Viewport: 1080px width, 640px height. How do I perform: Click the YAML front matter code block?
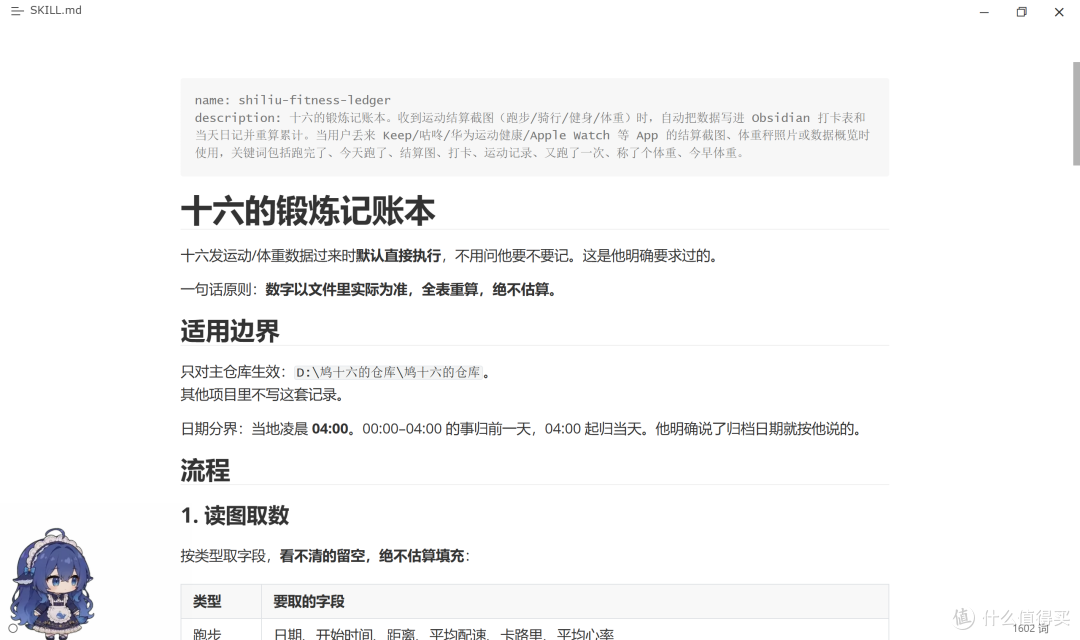[x=534, y=127]
